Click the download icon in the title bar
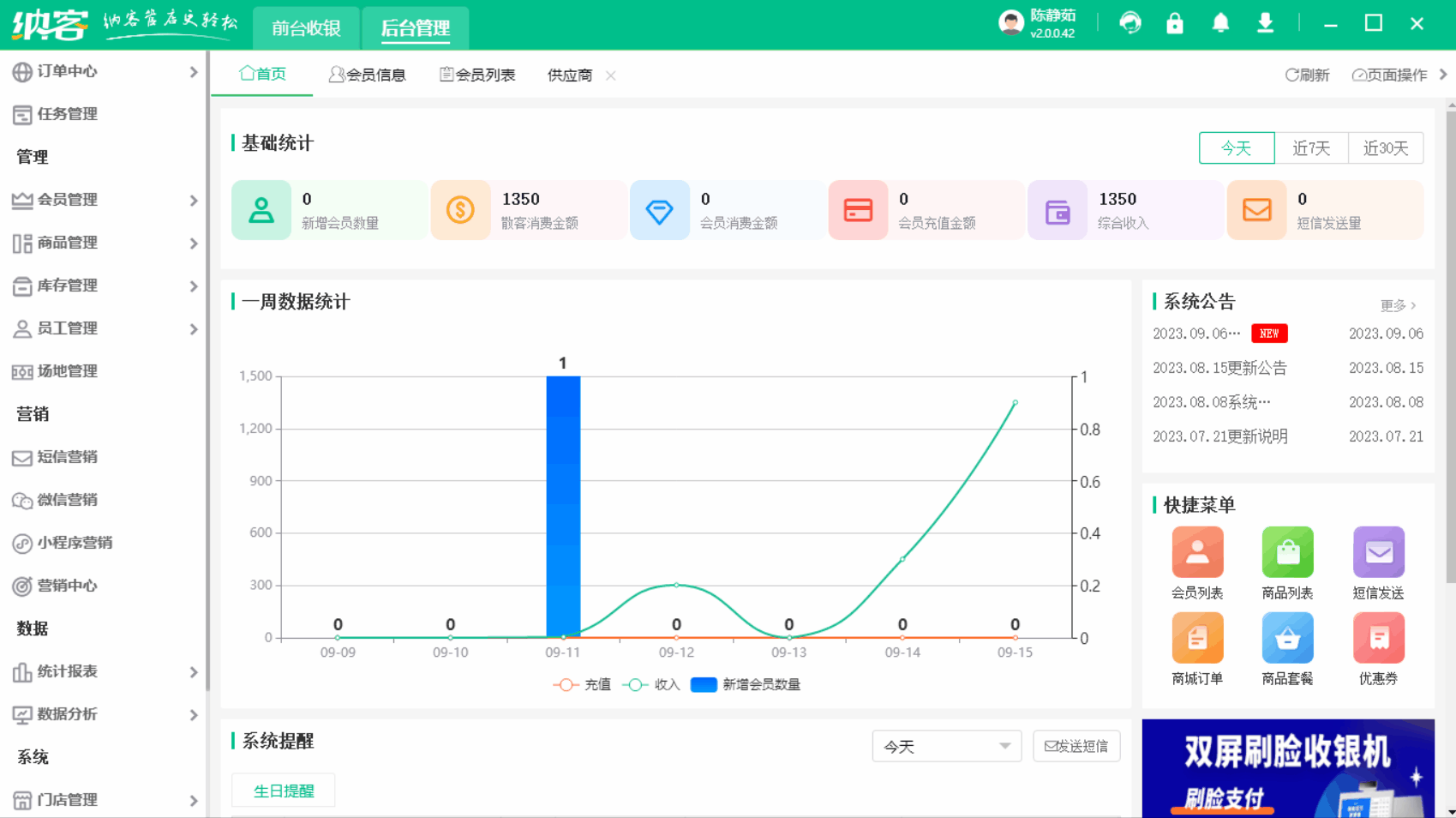 (x=1266, y=23)
